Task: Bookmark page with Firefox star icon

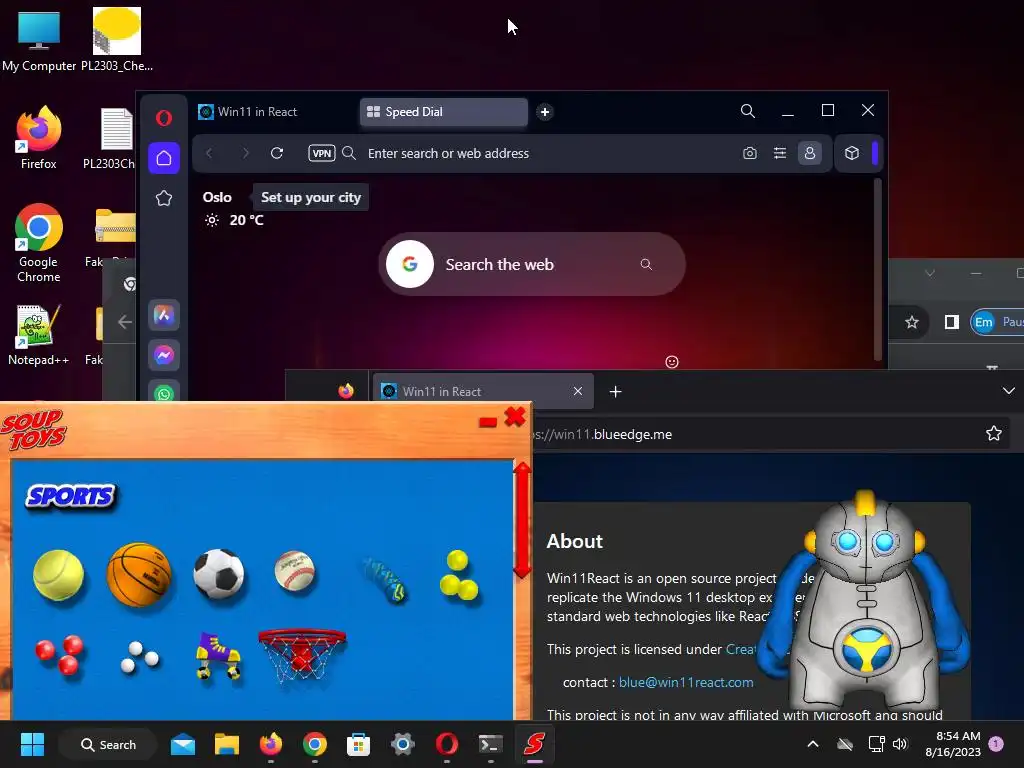Action: tap(994, 434)
